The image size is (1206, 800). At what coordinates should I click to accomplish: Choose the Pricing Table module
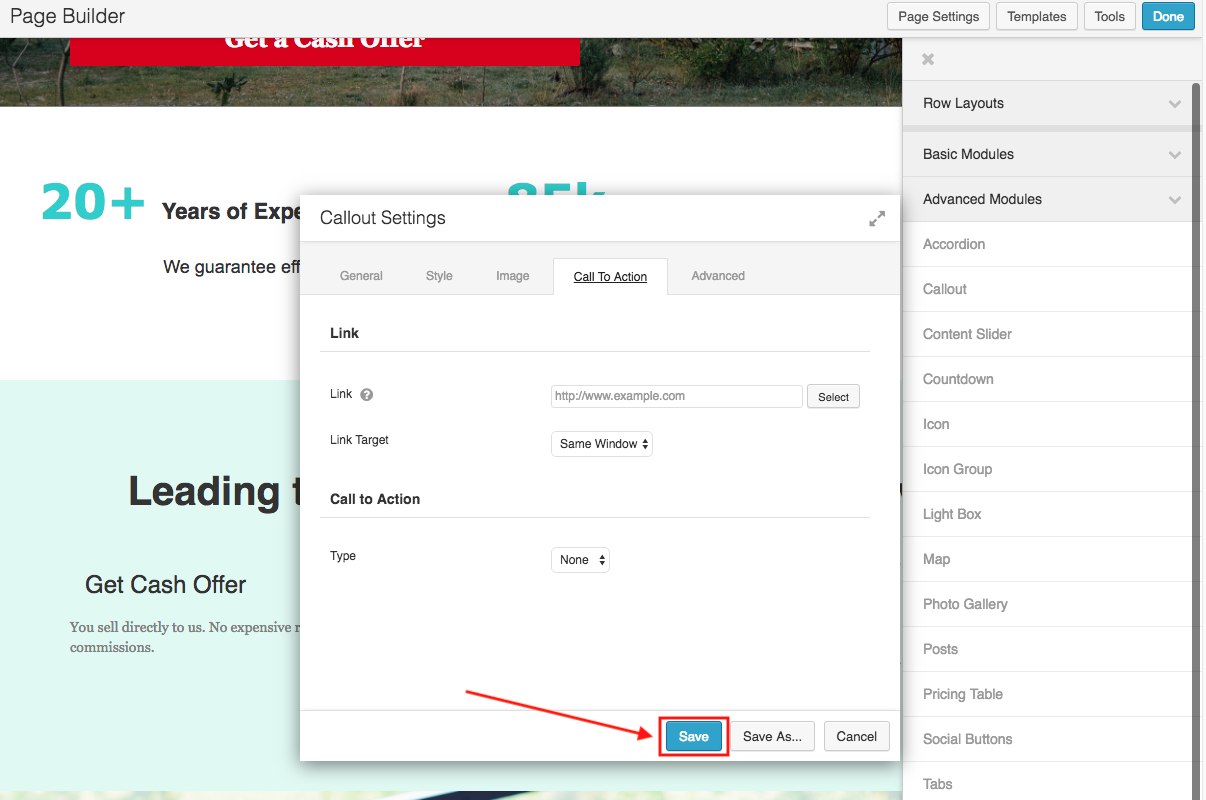1047,694
